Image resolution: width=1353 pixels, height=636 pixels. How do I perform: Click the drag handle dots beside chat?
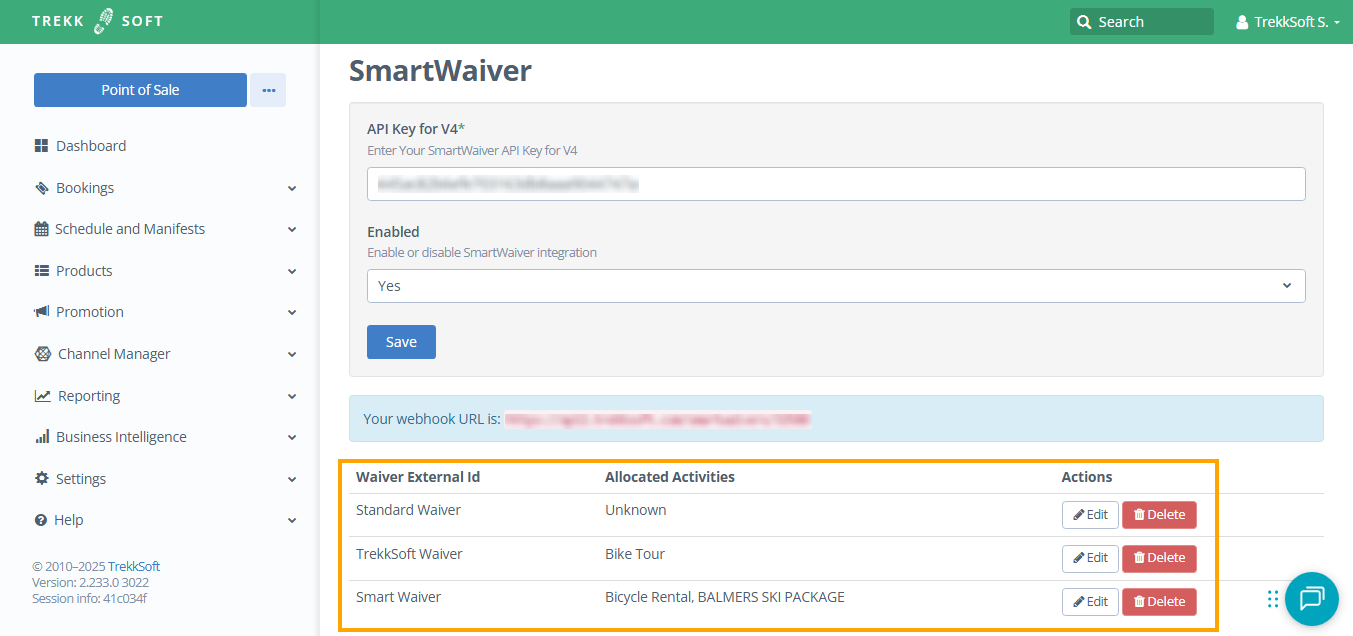point(1272,599)
